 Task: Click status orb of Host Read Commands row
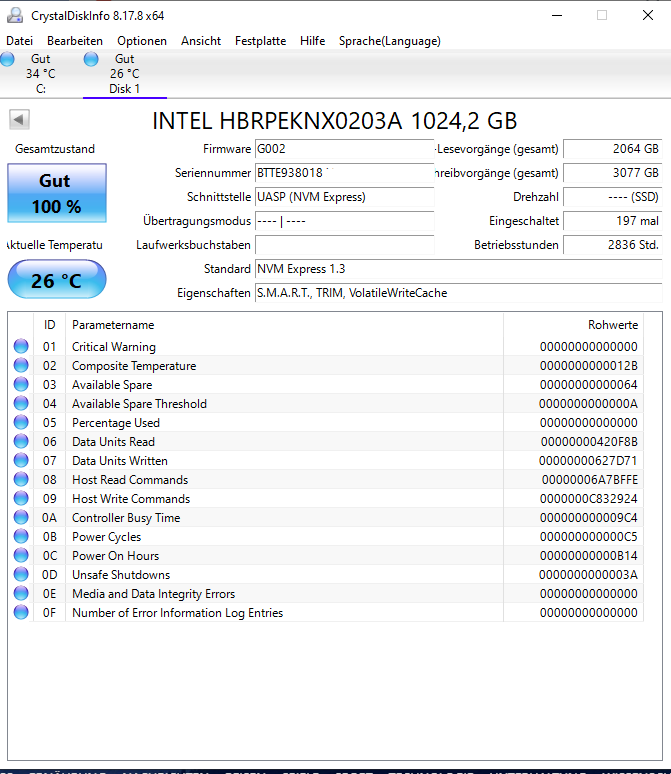(x=21, y=479)
